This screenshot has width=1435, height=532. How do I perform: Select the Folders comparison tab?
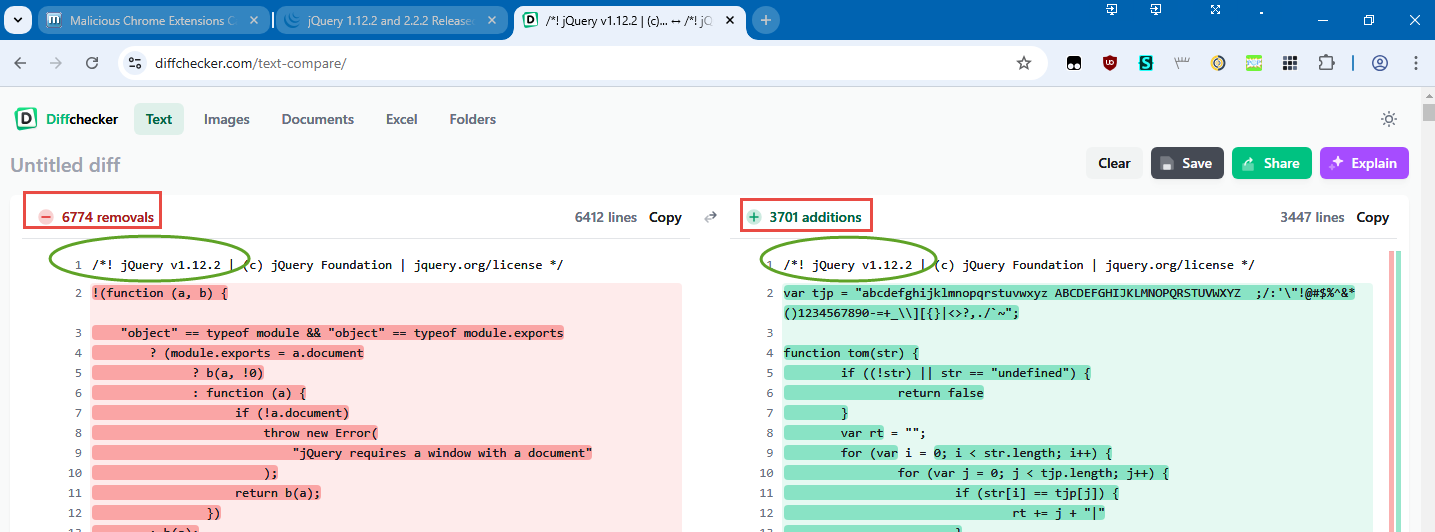point(472,119)
